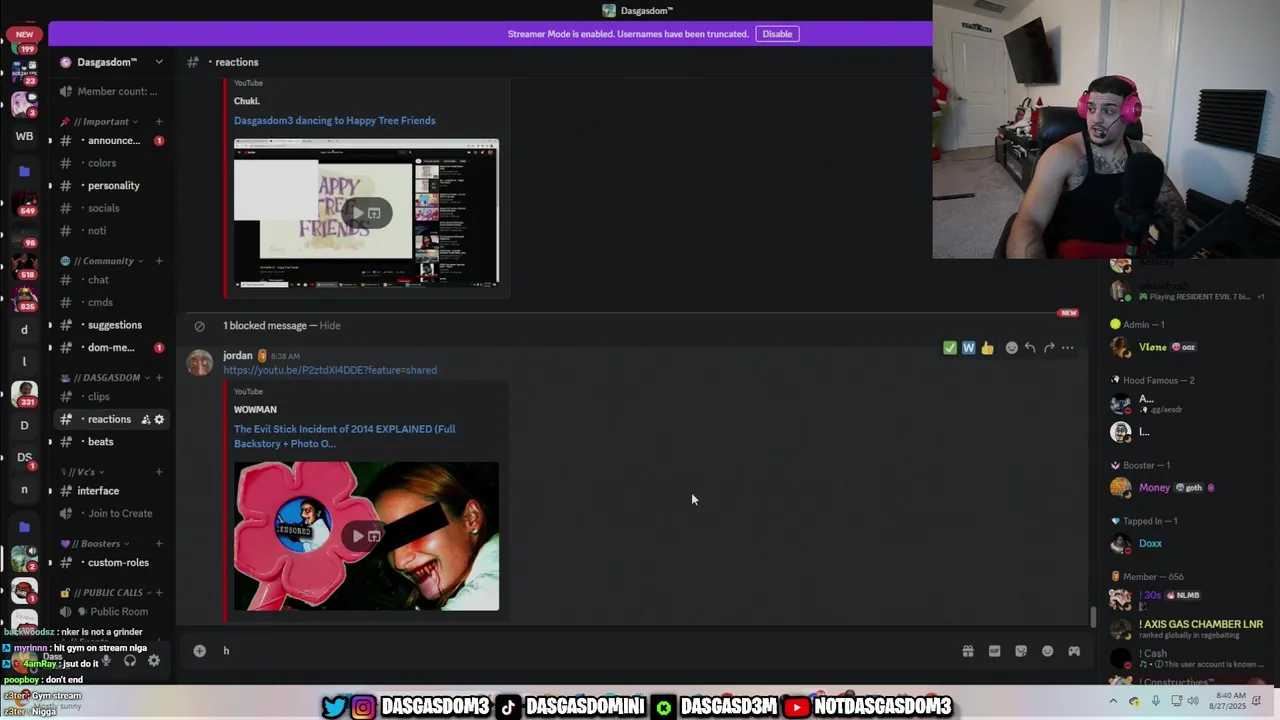Collapse the Boosters channel category

(95, 544)
